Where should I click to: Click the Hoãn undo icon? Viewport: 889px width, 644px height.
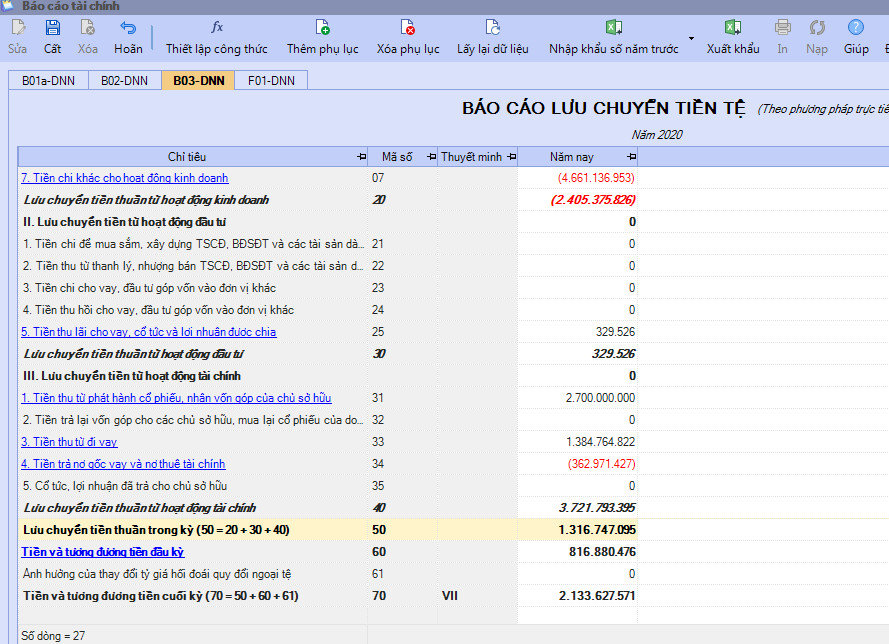(128, 28)
